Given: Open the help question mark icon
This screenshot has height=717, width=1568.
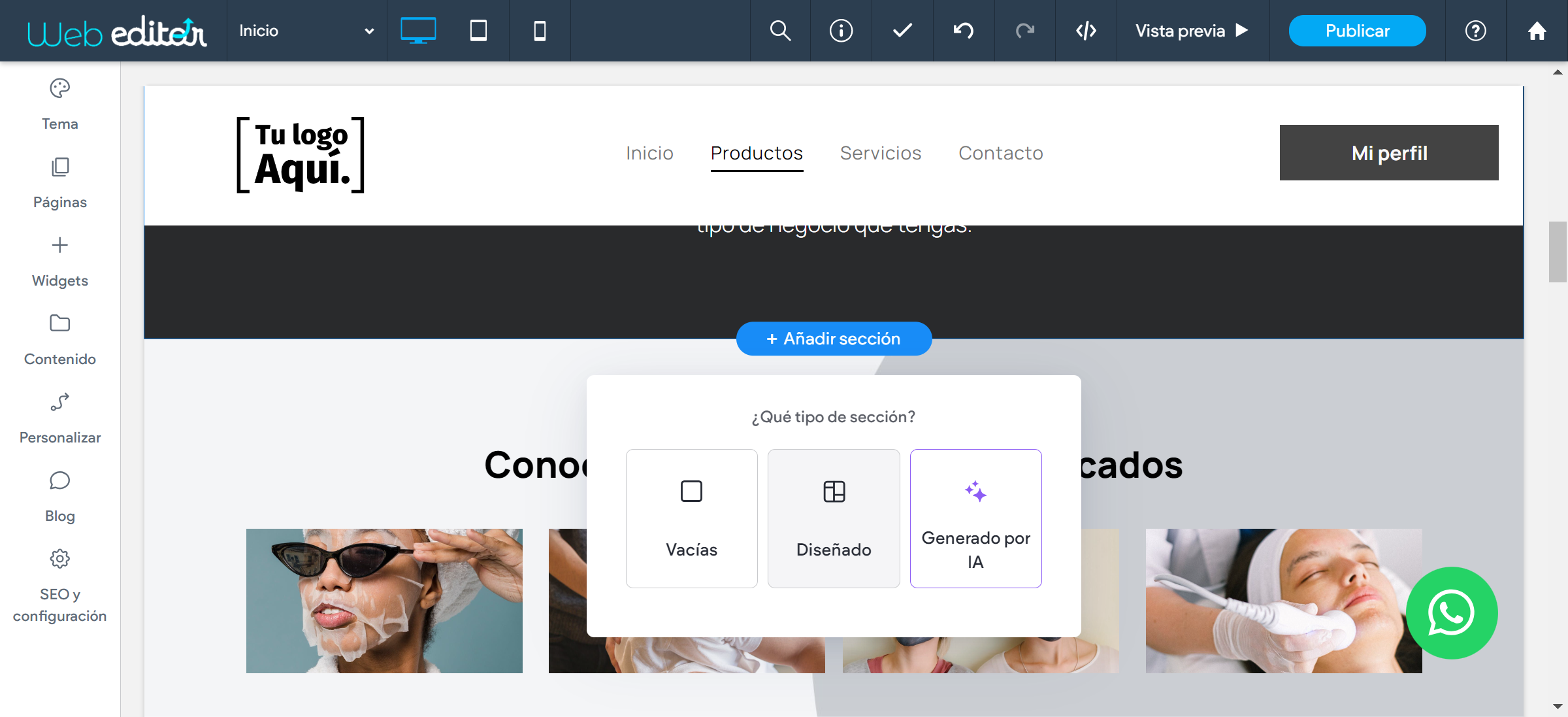Looking at the screenshot, I should [x=1475, y=31].
